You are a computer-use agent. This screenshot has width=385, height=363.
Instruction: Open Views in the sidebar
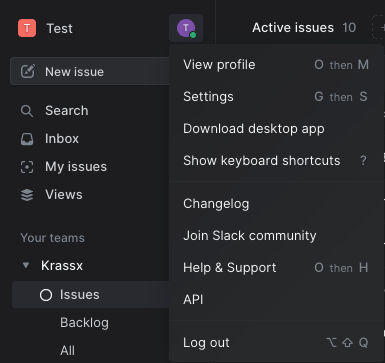click(x=64, y=195)
